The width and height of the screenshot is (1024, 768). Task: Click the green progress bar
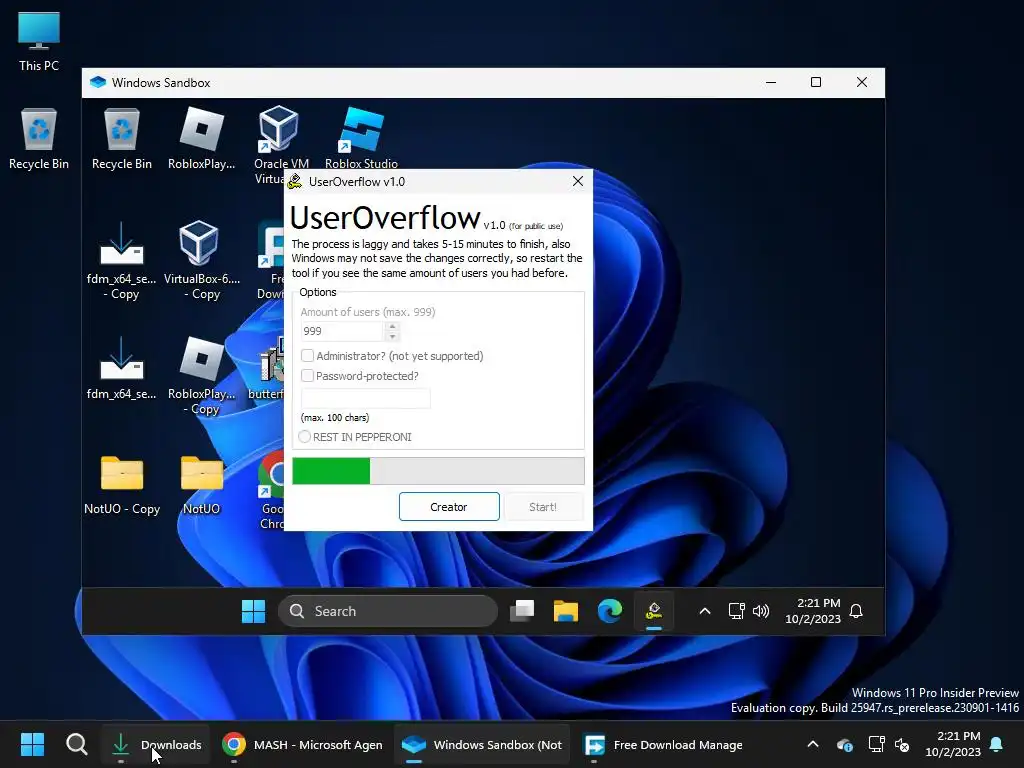click(x=438, y=471)
